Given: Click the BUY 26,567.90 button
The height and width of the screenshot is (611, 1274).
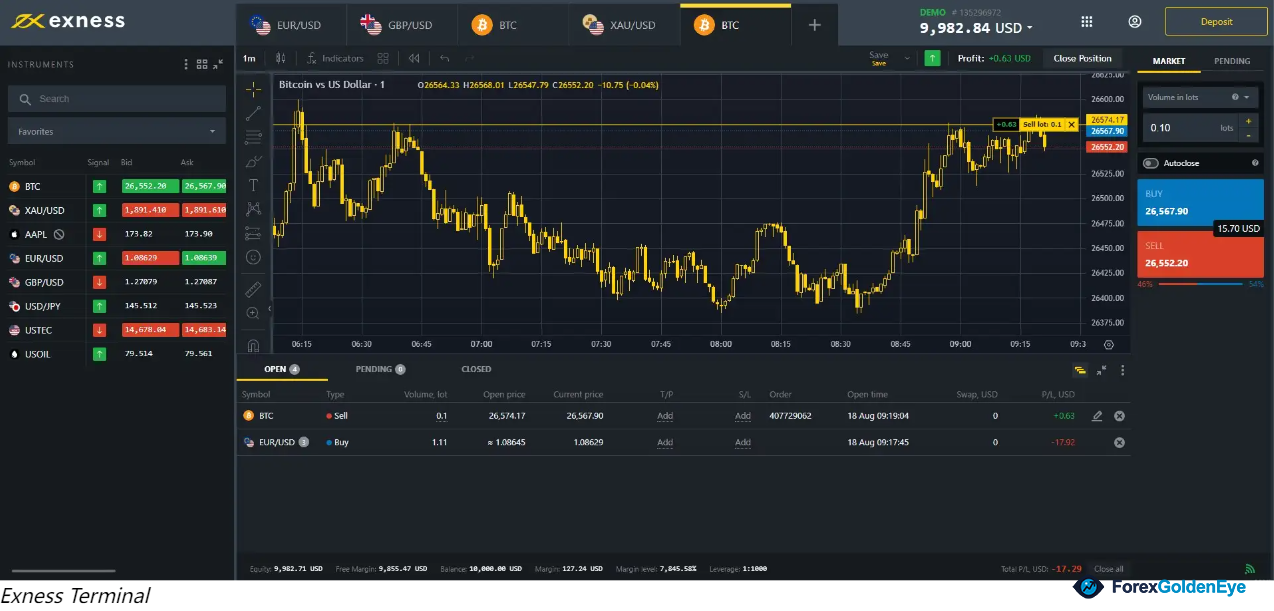Looking at the screenshot, I should (1200, 203).
